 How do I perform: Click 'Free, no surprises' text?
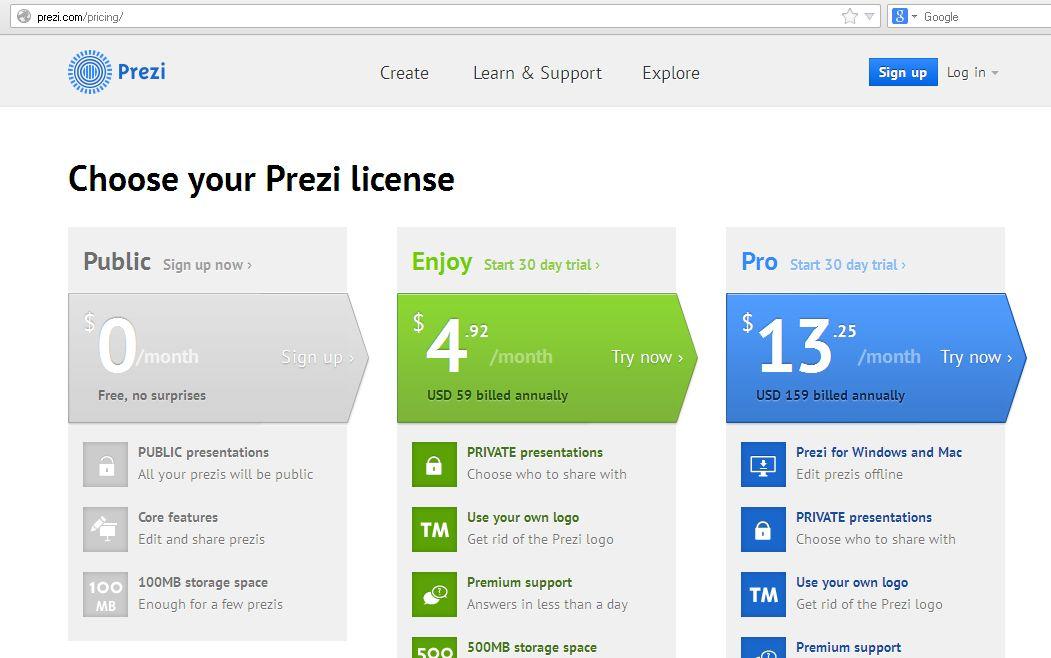151,395
